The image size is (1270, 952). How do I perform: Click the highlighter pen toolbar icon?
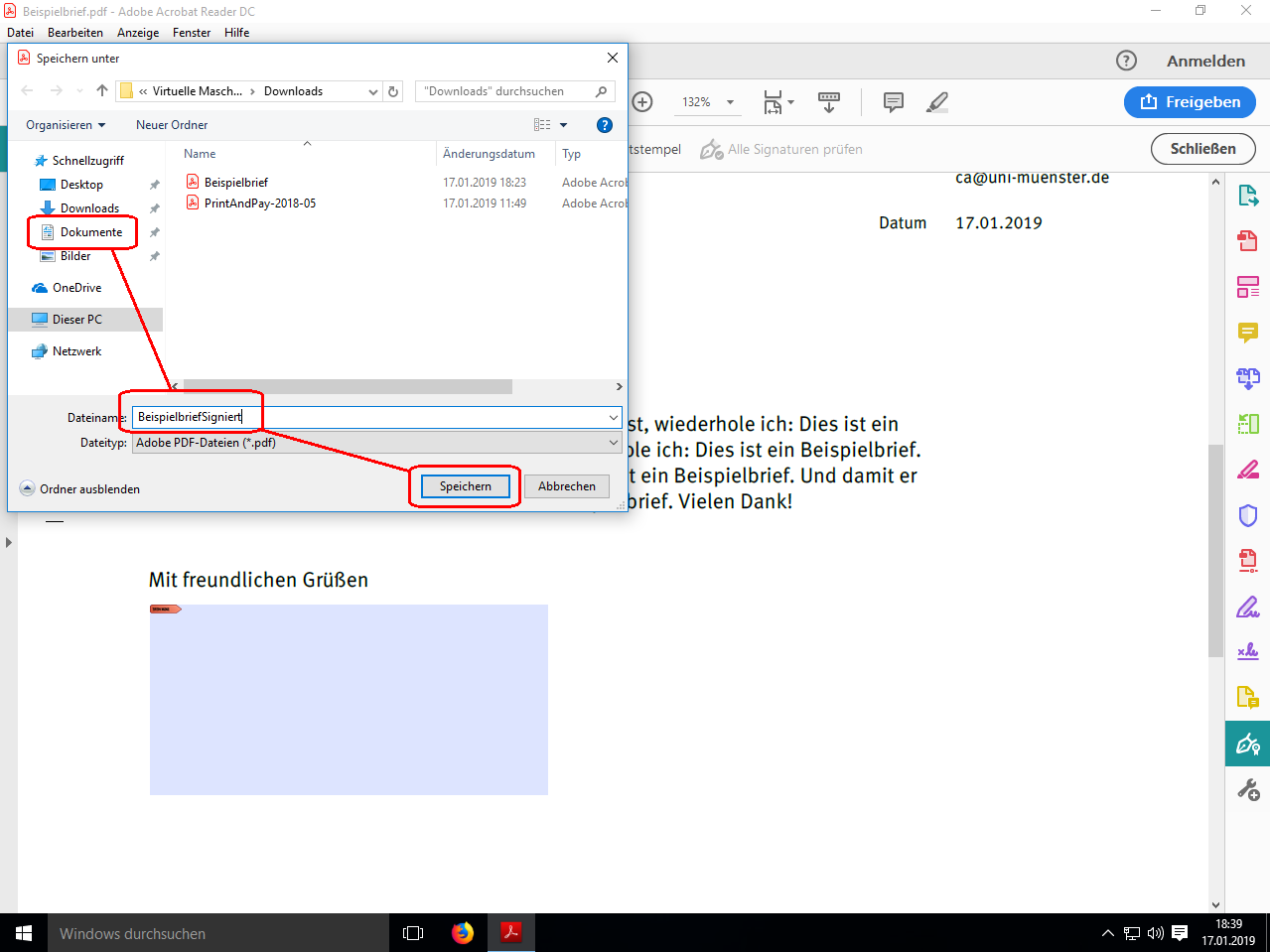[x=936, y=102]
